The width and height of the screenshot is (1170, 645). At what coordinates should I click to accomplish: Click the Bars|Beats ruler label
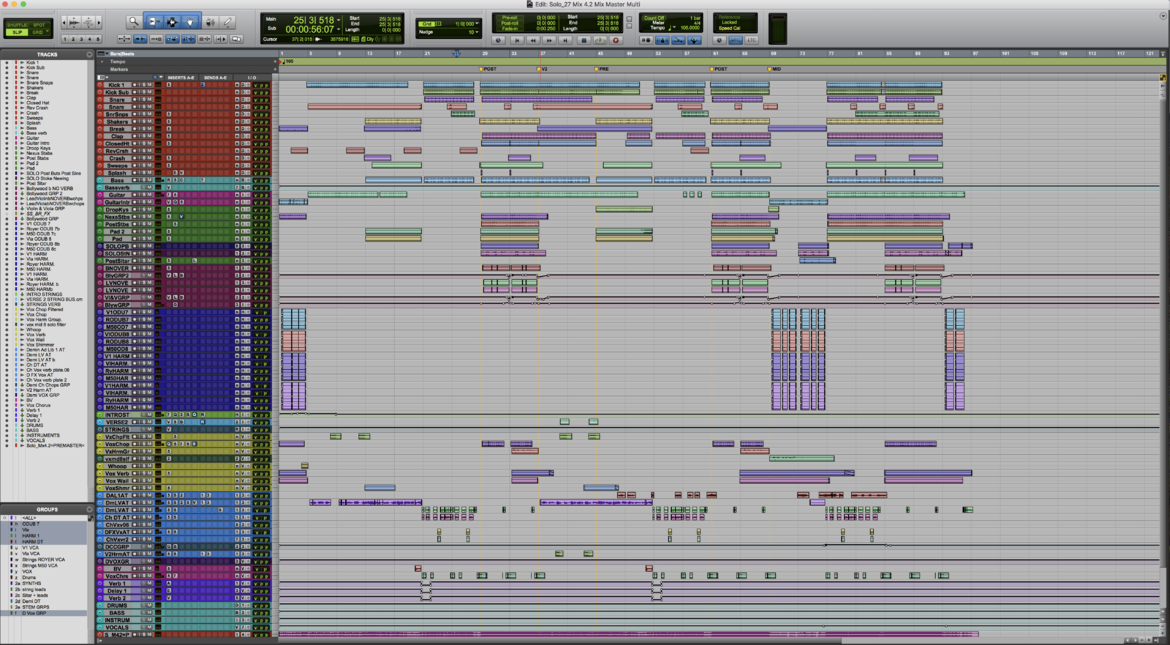tap(120, 54)
